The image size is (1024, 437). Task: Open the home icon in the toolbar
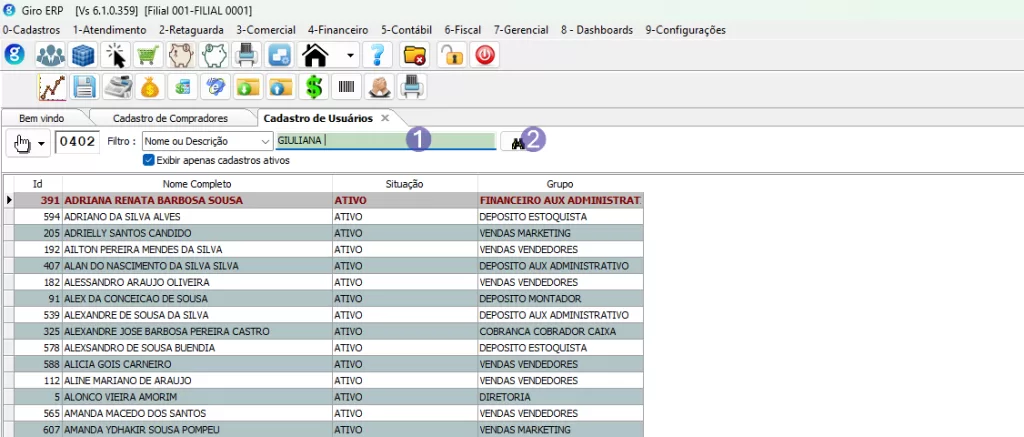[316, 55]
